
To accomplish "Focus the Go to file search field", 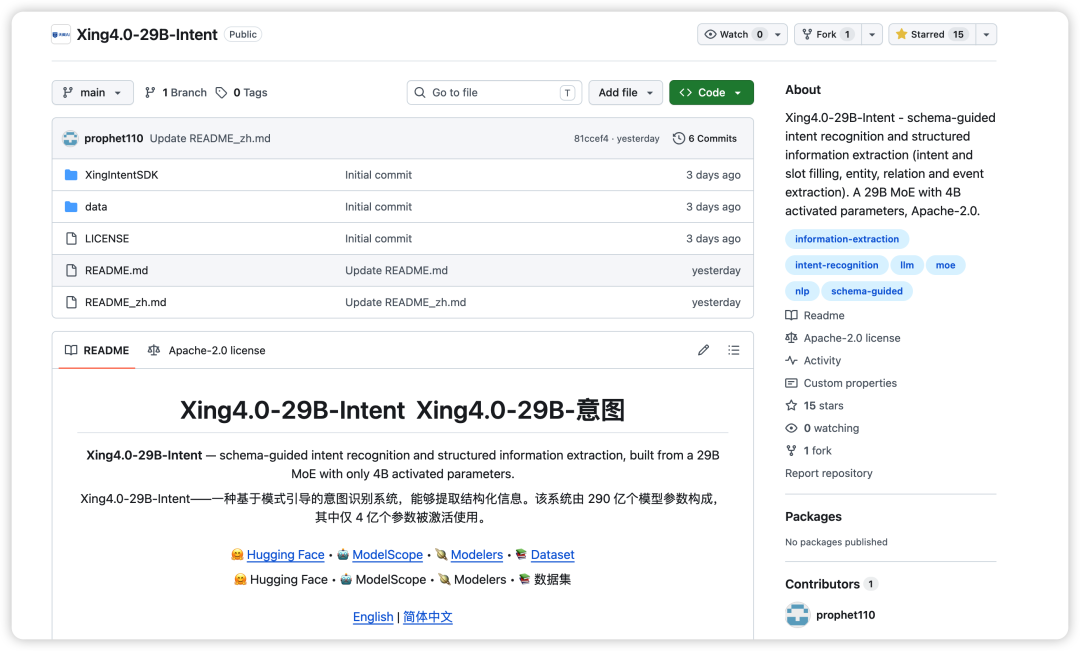I will click(494, 92).
